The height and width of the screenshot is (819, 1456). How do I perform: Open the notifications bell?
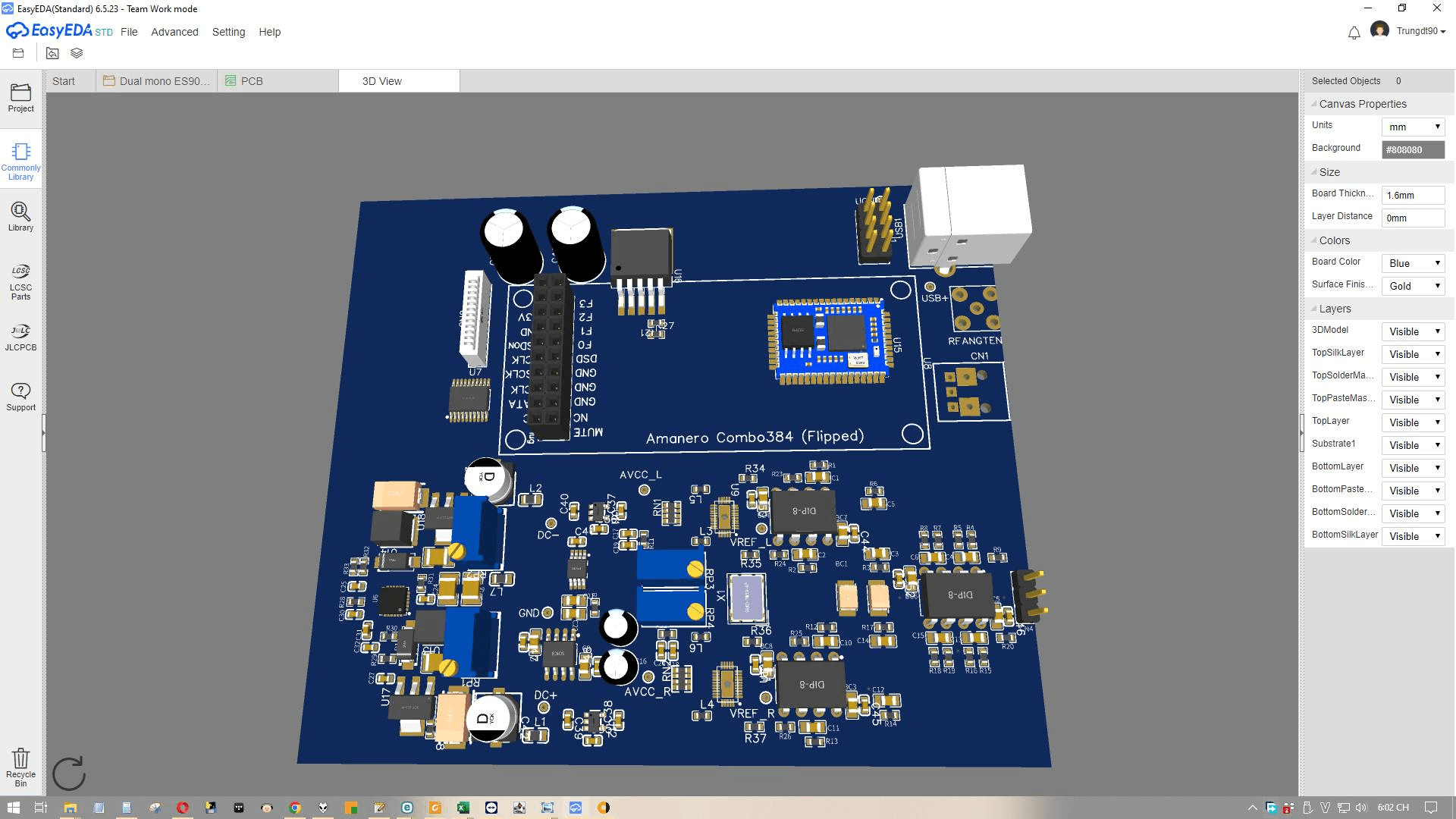click(x=1354, y=33)
